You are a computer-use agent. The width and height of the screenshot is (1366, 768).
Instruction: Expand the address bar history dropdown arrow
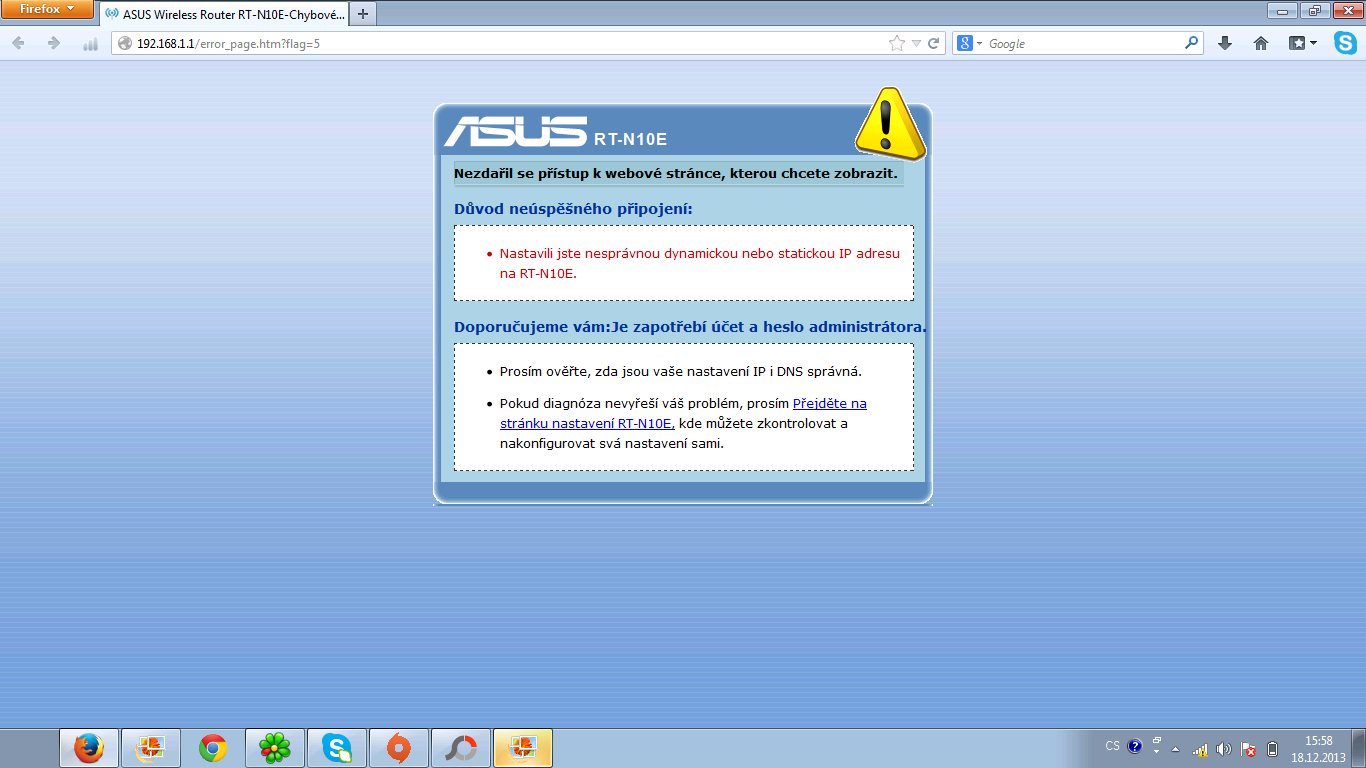[x=915, y=44]
